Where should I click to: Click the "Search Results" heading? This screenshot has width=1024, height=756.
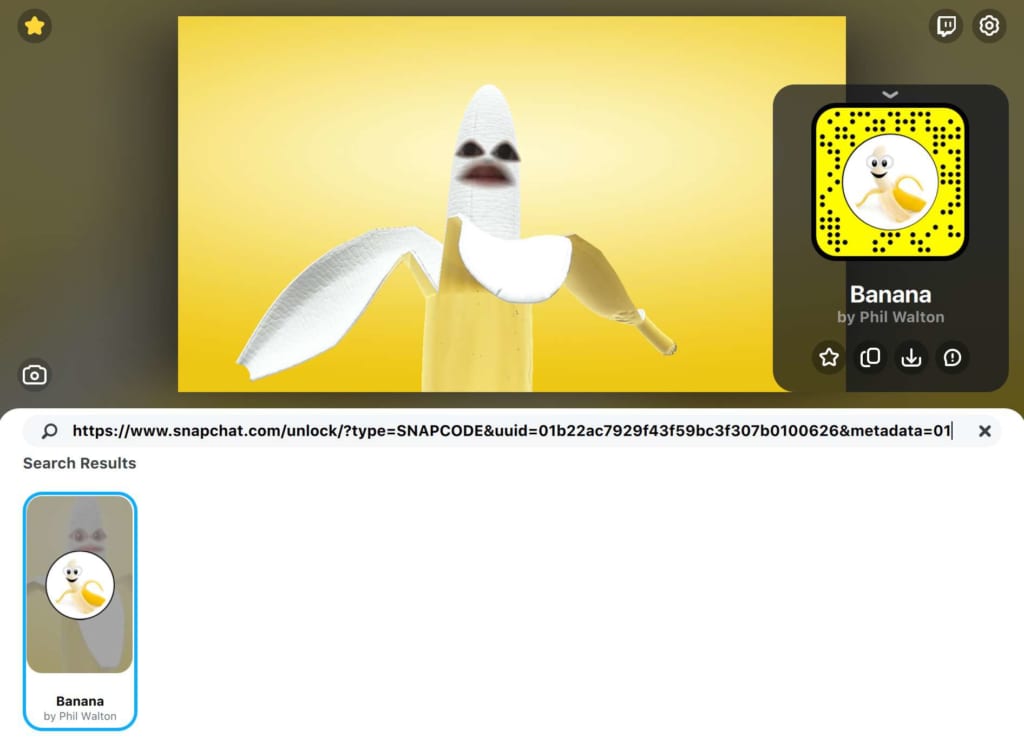pyautogui.click(x=80, y=463)
